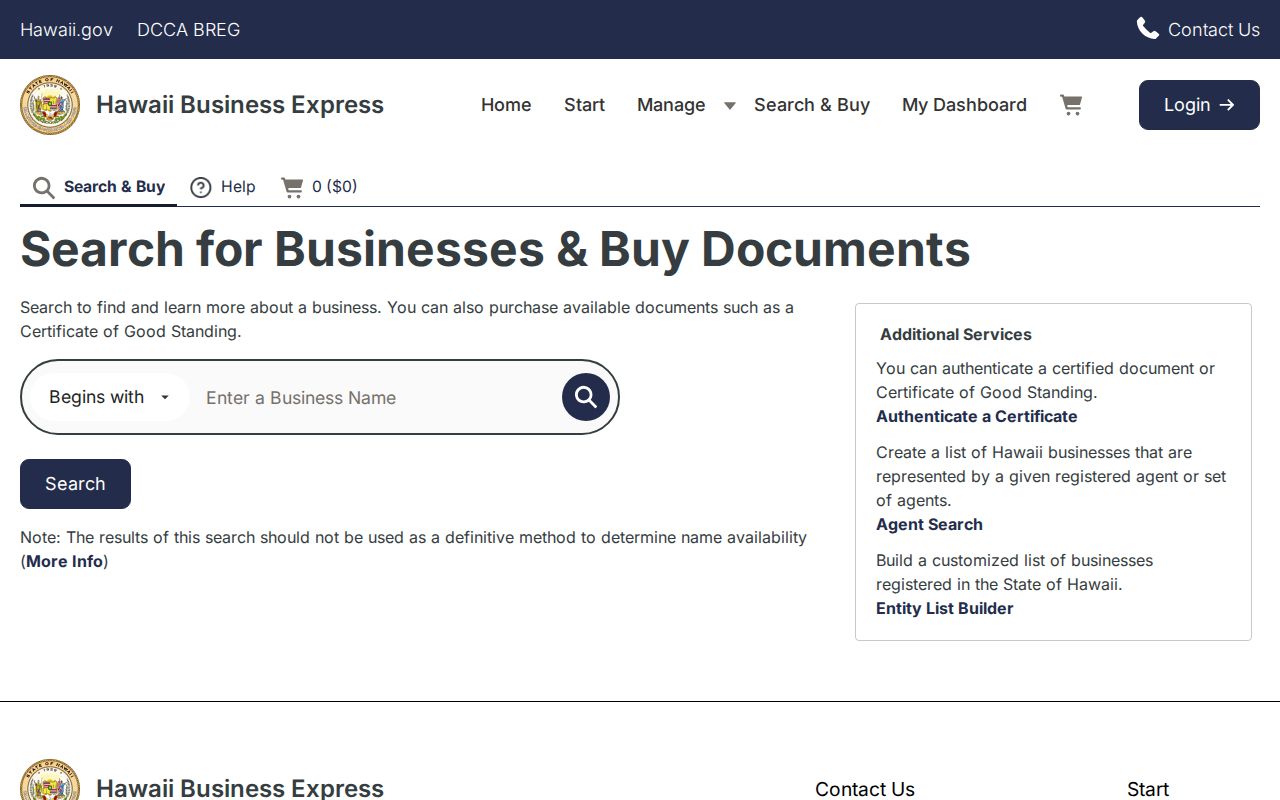The image size is (1280, 800).
Task: Click the Help question mark icon
Action: point(201,187)
